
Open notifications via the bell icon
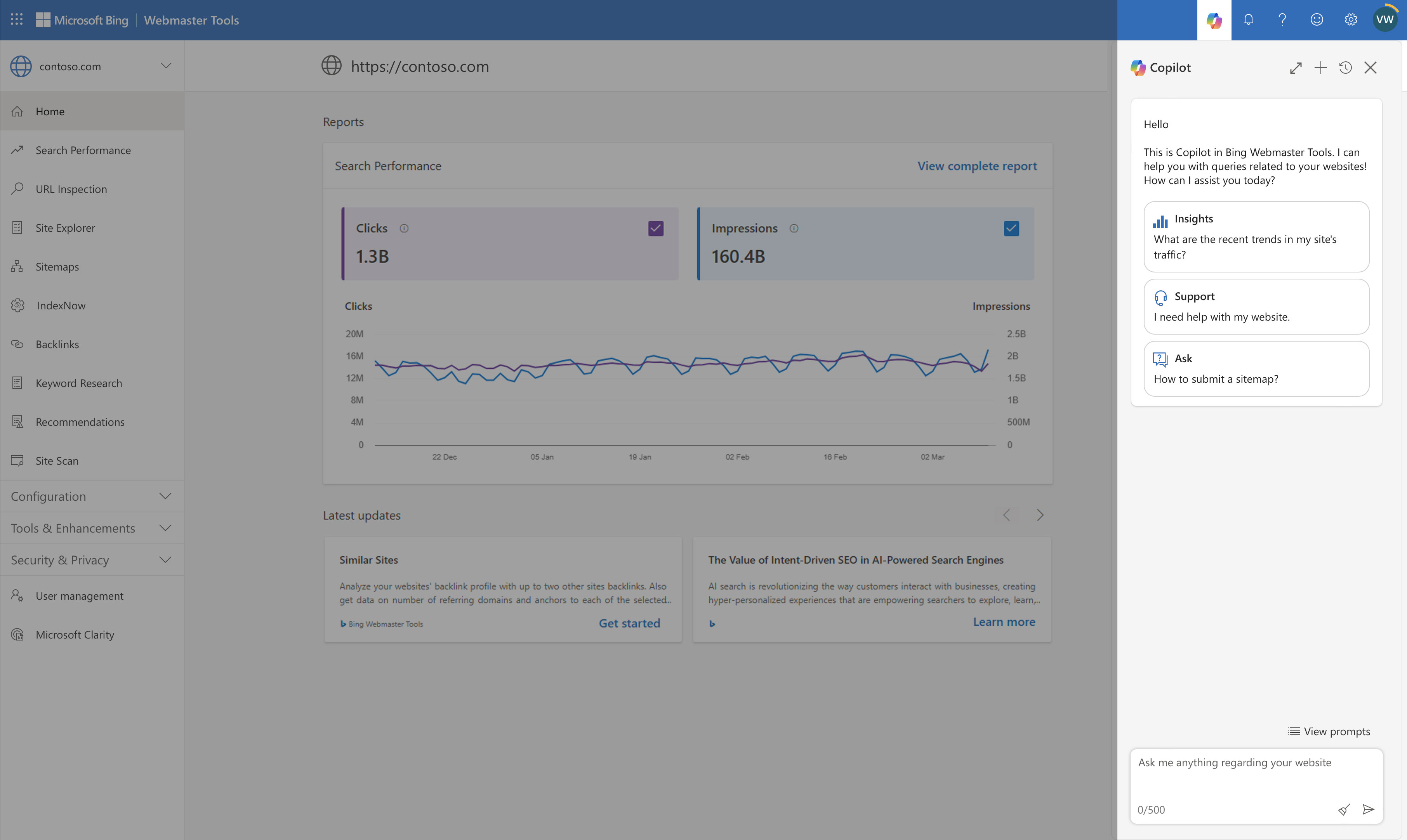pyautogui.click(x=1249, y=20)
